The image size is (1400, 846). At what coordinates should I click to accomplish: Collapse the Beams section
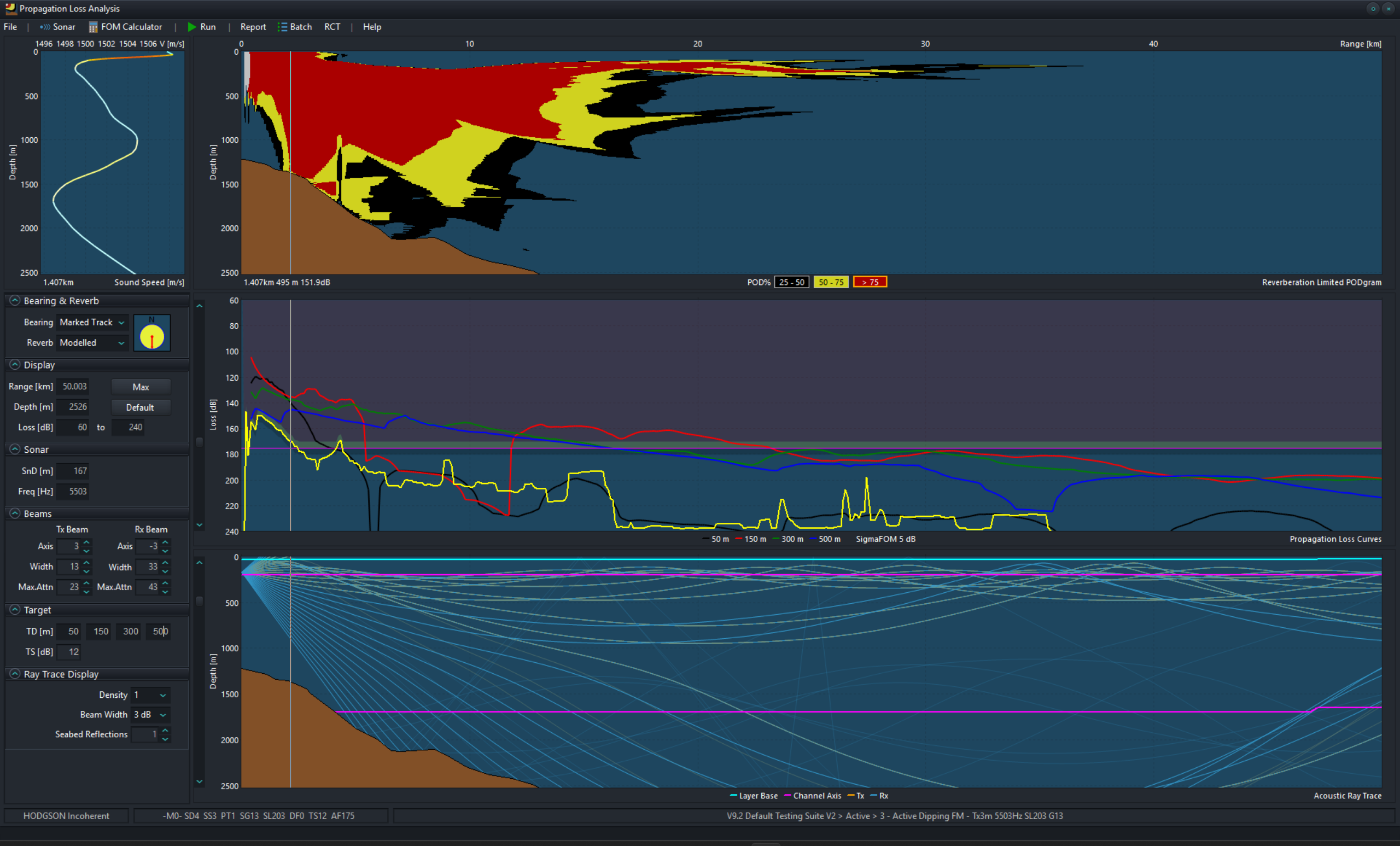click(15, 514)
